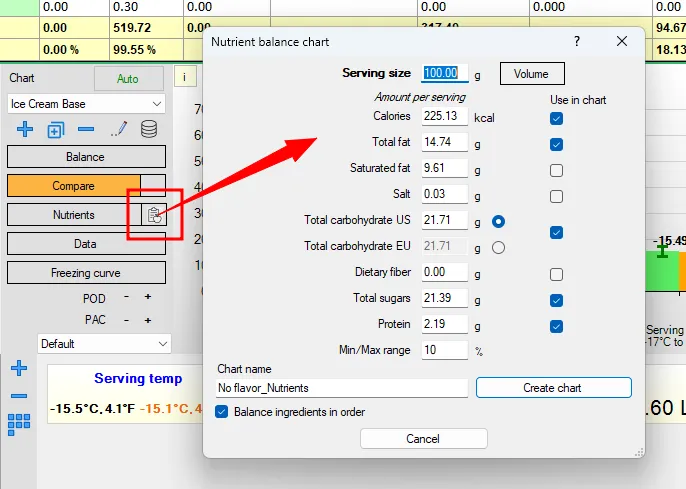
Task: Click the Freezing curve button
Action: pos(86,273)
